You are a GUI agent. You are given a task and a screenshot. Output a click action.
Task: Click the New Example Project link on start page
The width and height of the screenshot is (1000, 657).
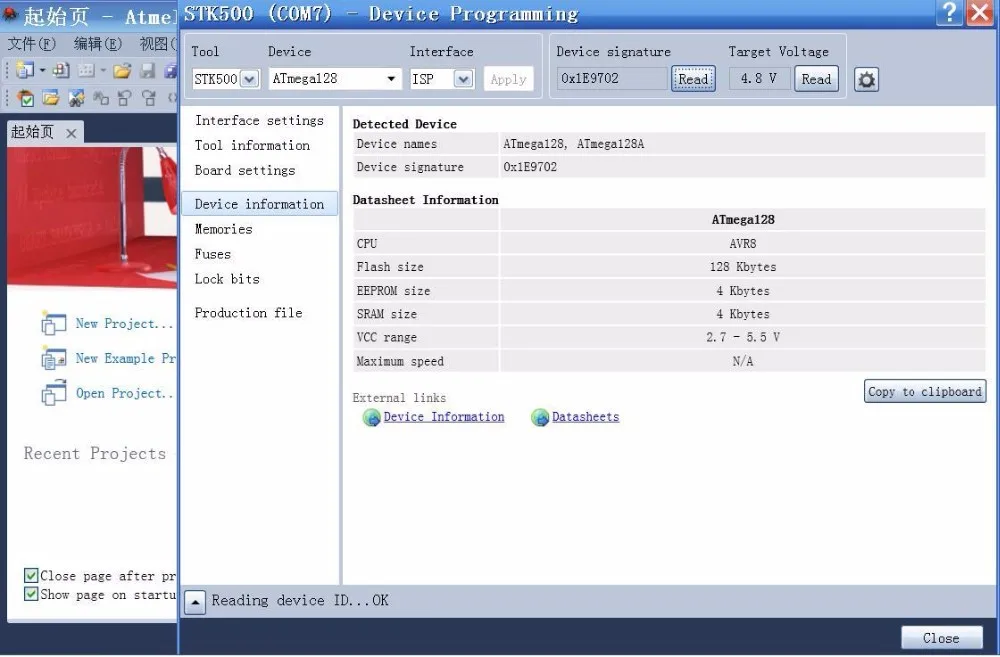[126, 358]
